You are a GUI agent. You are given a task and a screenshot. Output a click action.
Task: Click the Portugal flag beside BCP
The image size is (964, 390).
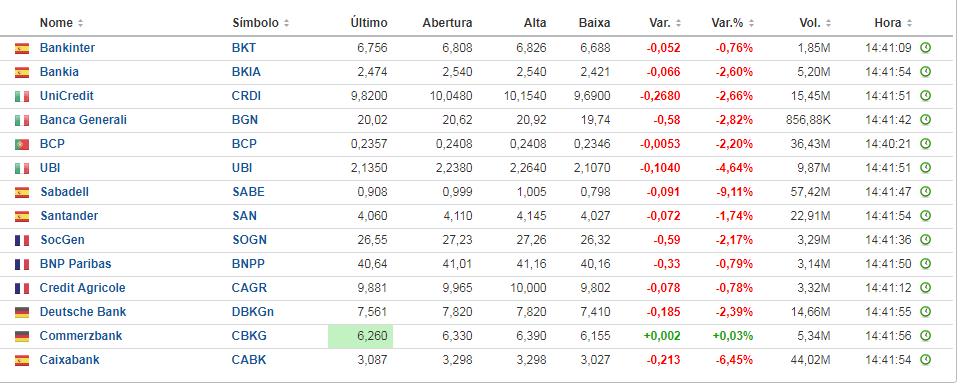coord(22,145)
